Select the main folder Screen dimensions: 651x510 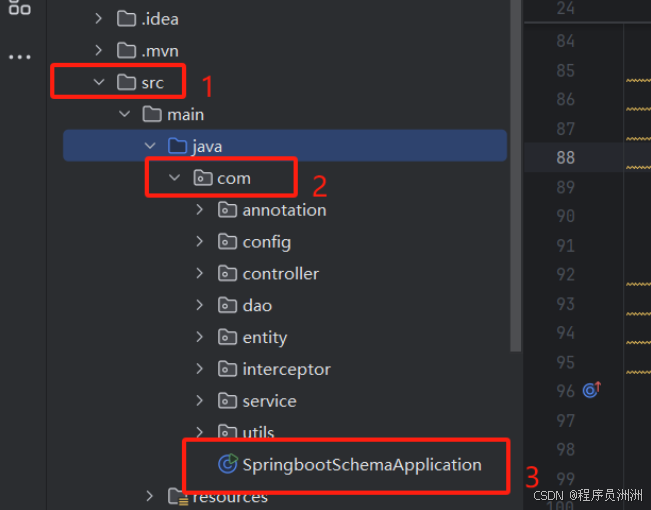(x=185, y=114)
